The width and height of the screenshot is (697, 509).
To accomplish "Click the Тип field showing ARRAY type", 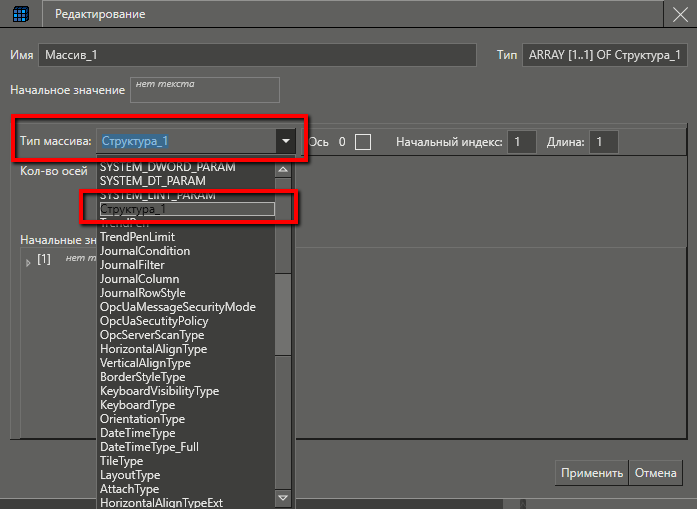I will click(x=605, y=55).
